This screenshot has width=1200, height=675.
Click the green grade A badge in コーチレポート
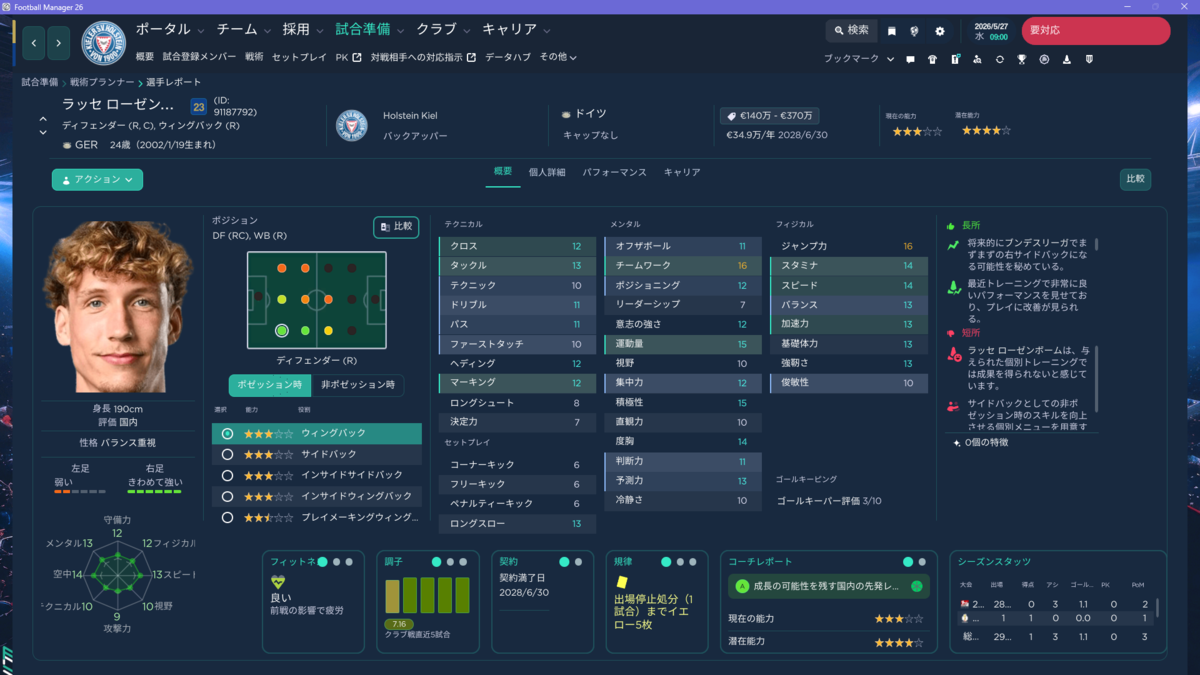tap(742, 587)
